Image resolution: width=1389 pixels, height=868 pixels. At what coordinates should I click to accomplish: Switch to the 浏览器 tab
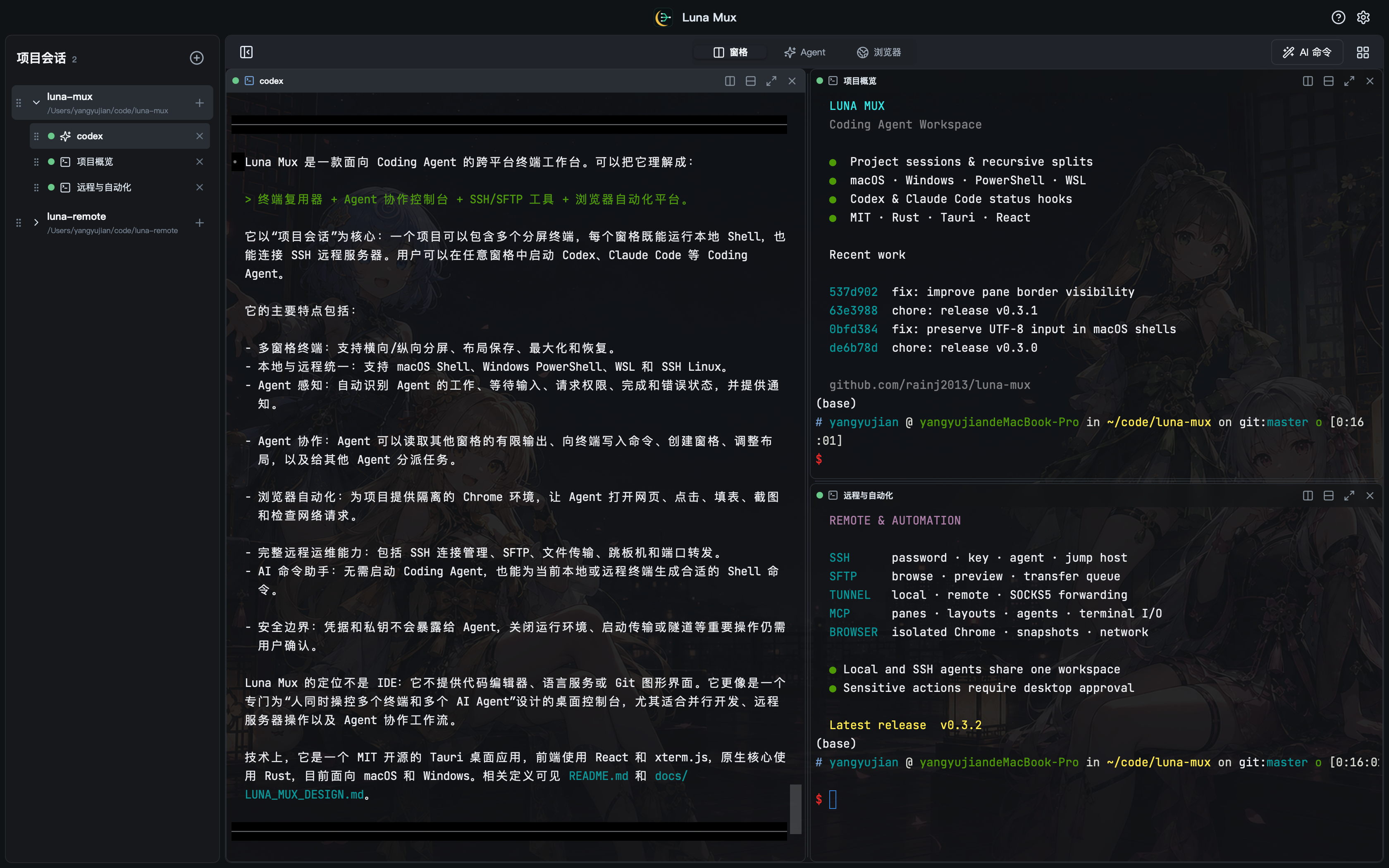(x=879, y=52)
